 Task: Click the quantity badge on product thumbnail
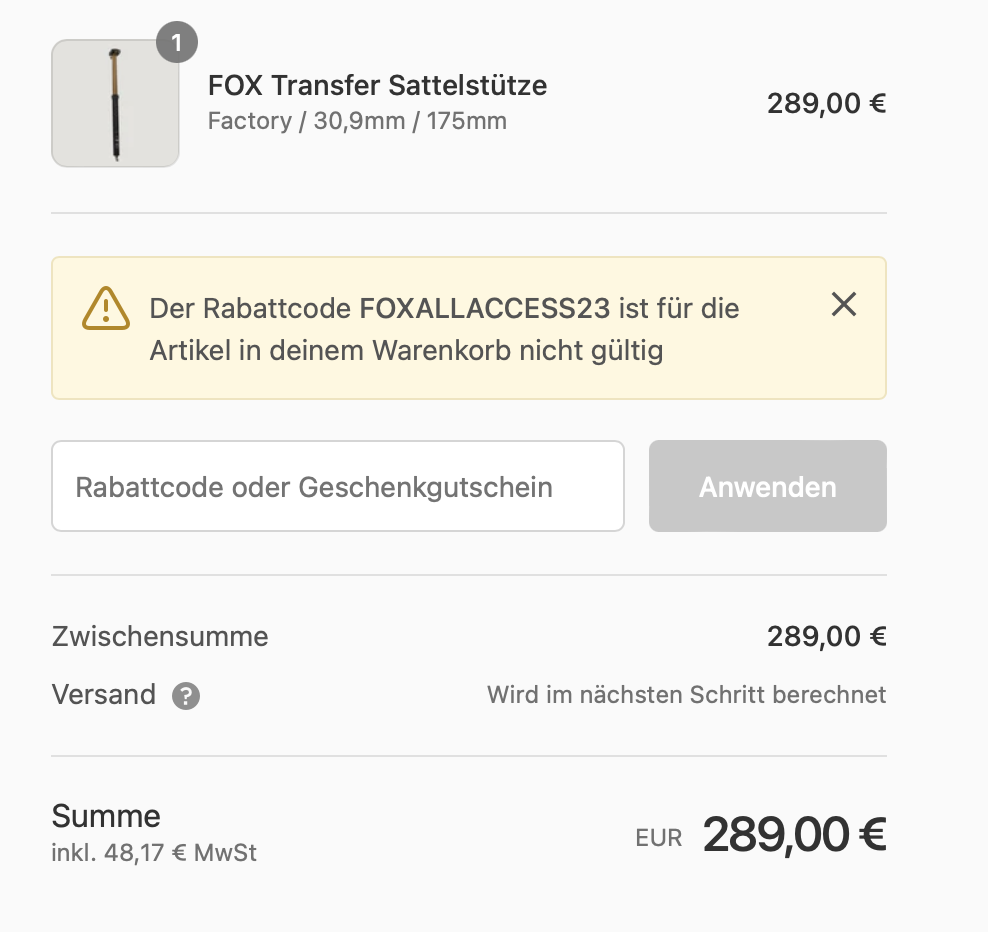click(177, 43)
